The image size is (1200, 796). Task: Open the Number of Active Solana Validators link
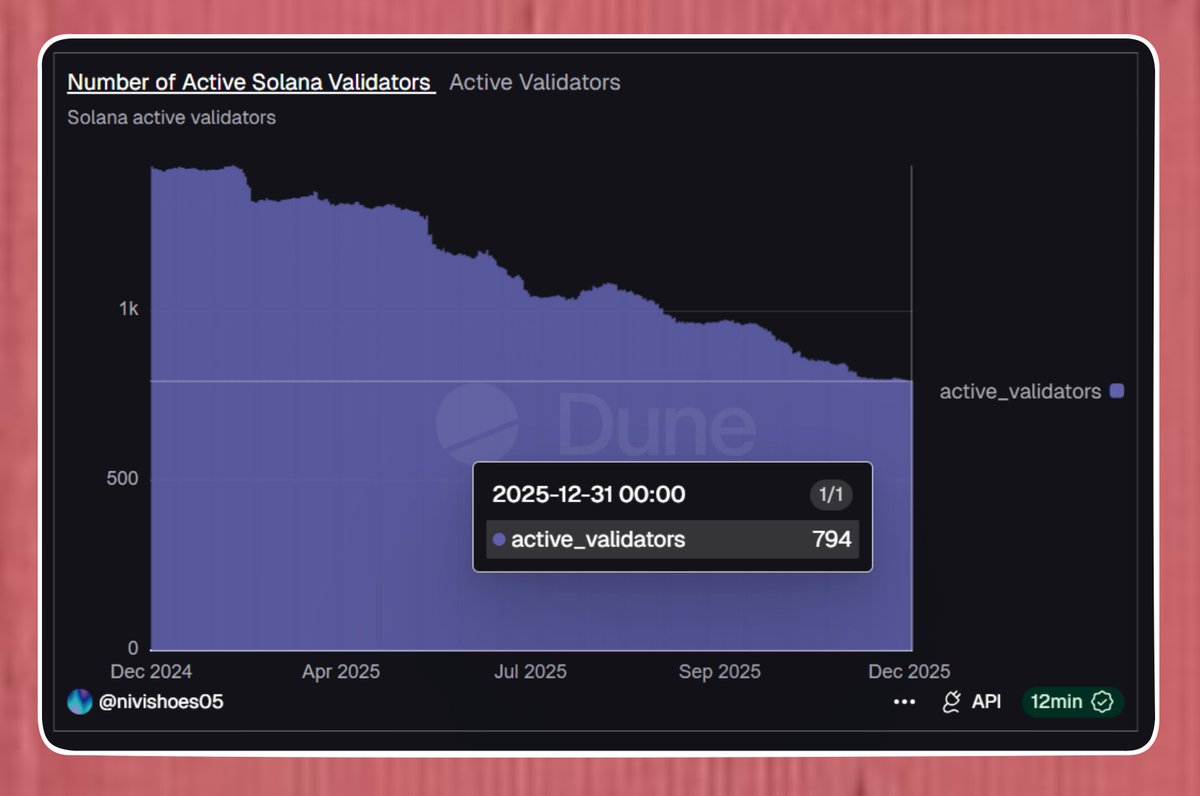pos(251,82)
